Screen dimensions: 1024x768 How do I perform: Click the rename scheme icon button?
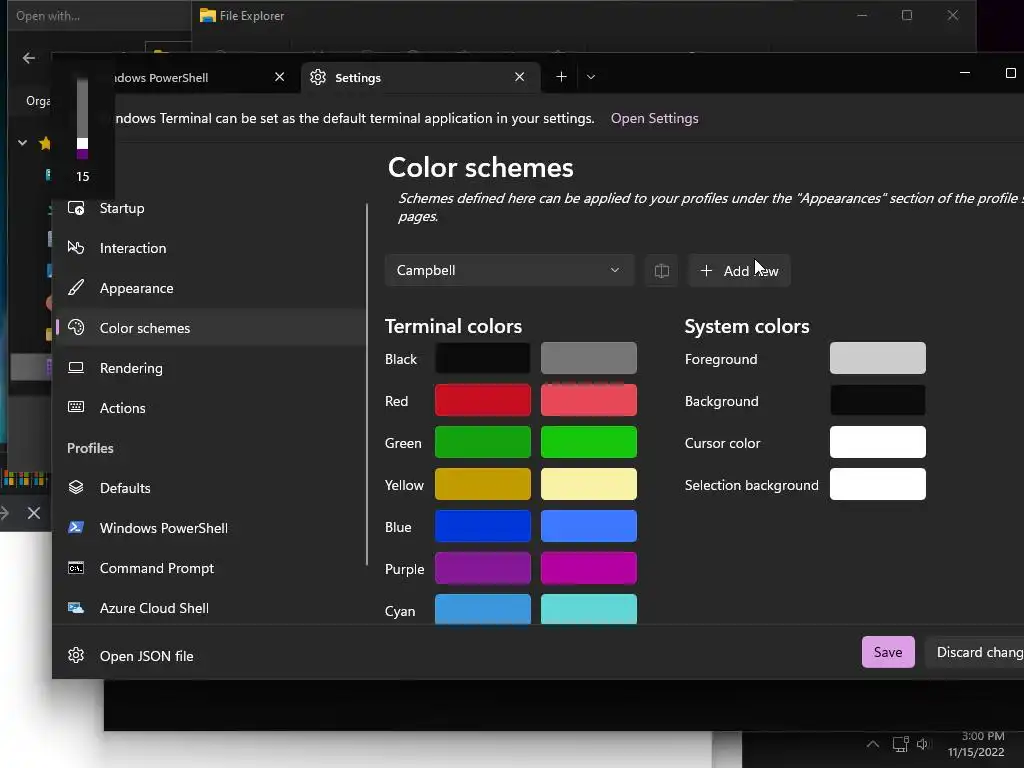tap(662, 270)
